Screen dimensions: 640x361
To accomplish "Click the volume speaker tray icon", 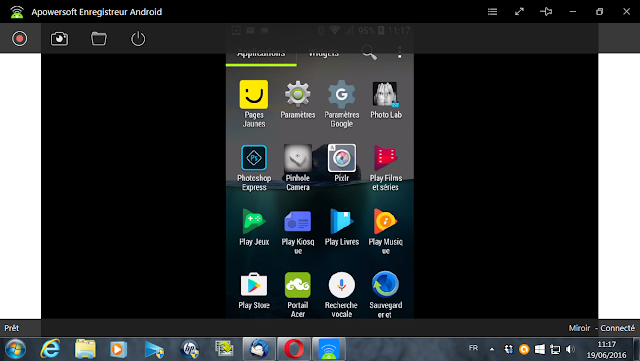I will pyautogui.click(x=570, y=349).
